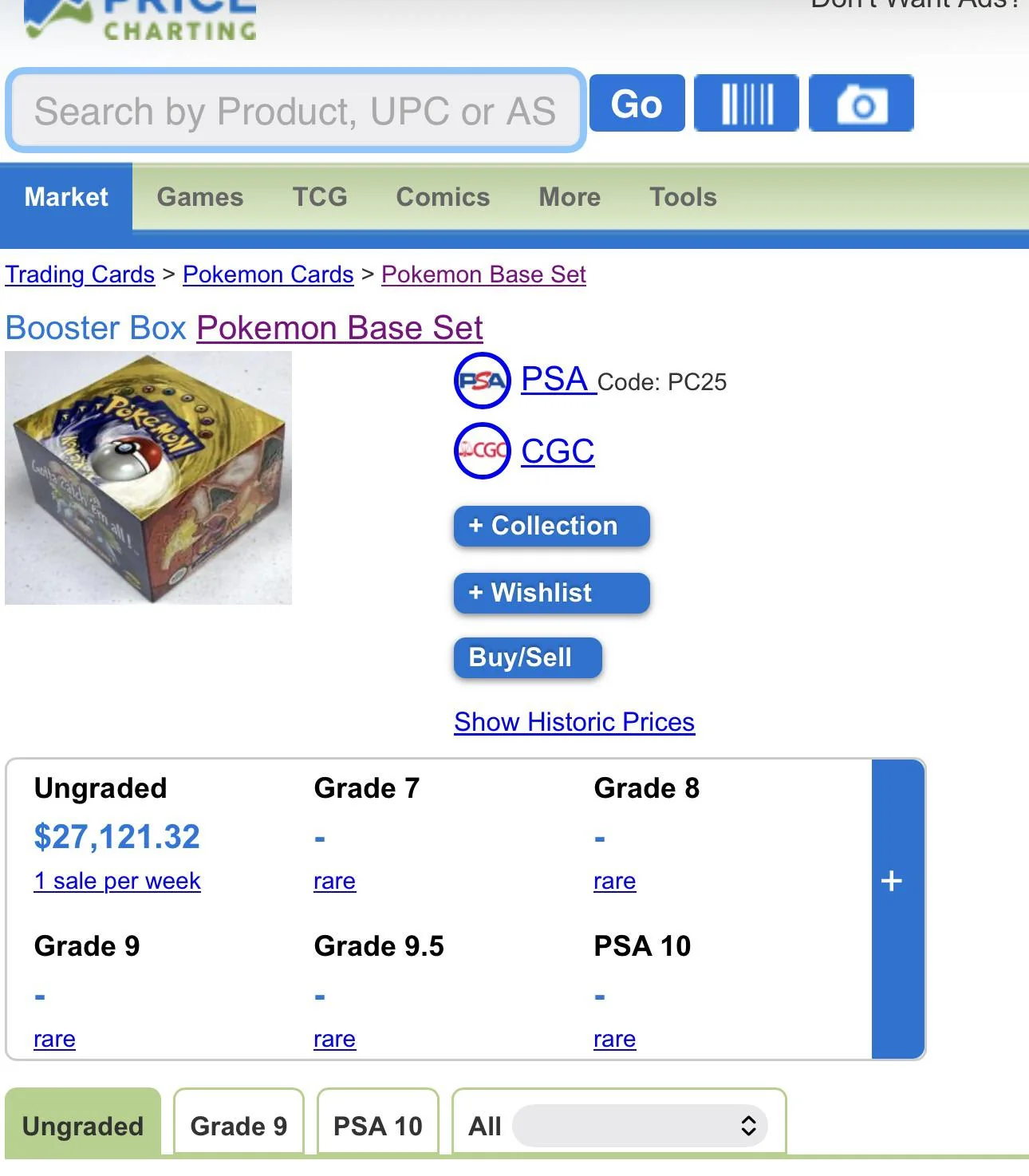Screen dimensions: 1029x1176
Task: Open the All grades dropdown
Action: click(x=640, y=1125)
